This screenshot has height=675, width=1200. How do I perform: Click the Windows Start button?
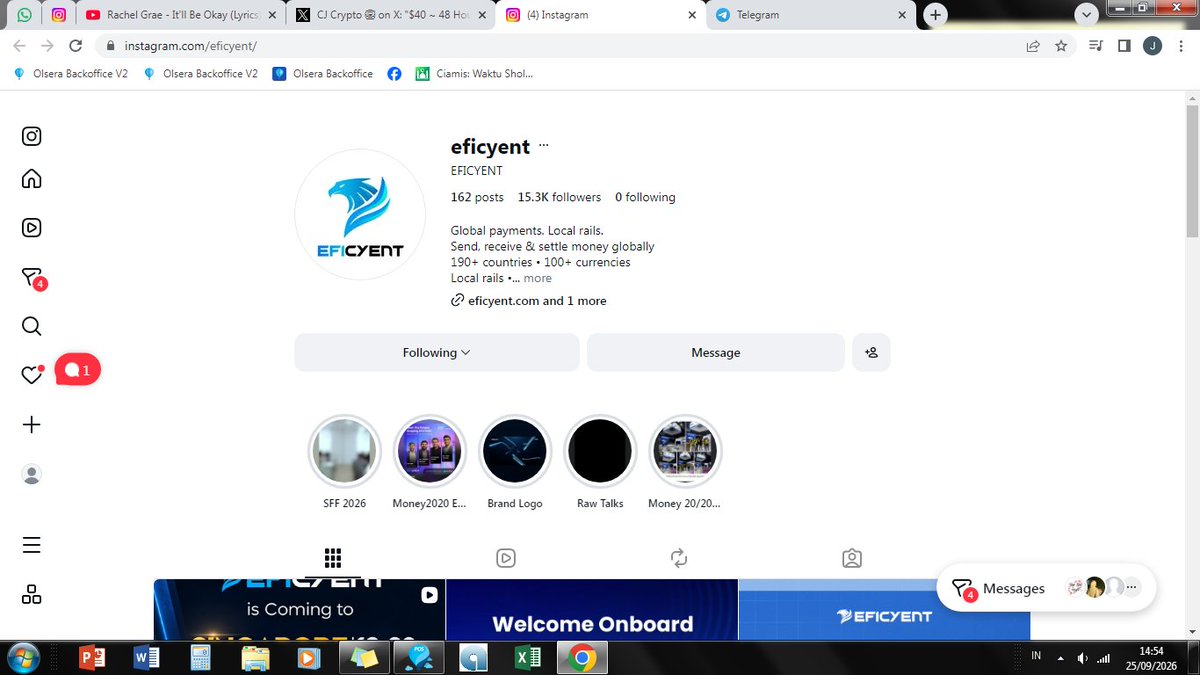pos(22,658)
